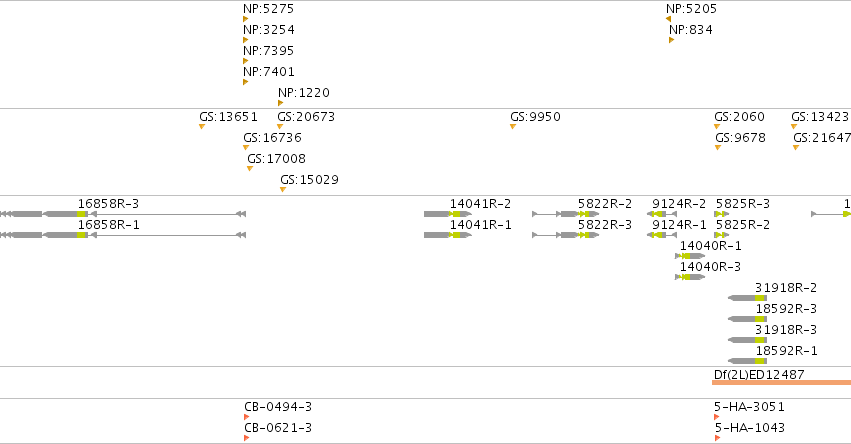Select the 5822R-2 transcript label
The image size is (851, 444).
(x=605, y=204)
